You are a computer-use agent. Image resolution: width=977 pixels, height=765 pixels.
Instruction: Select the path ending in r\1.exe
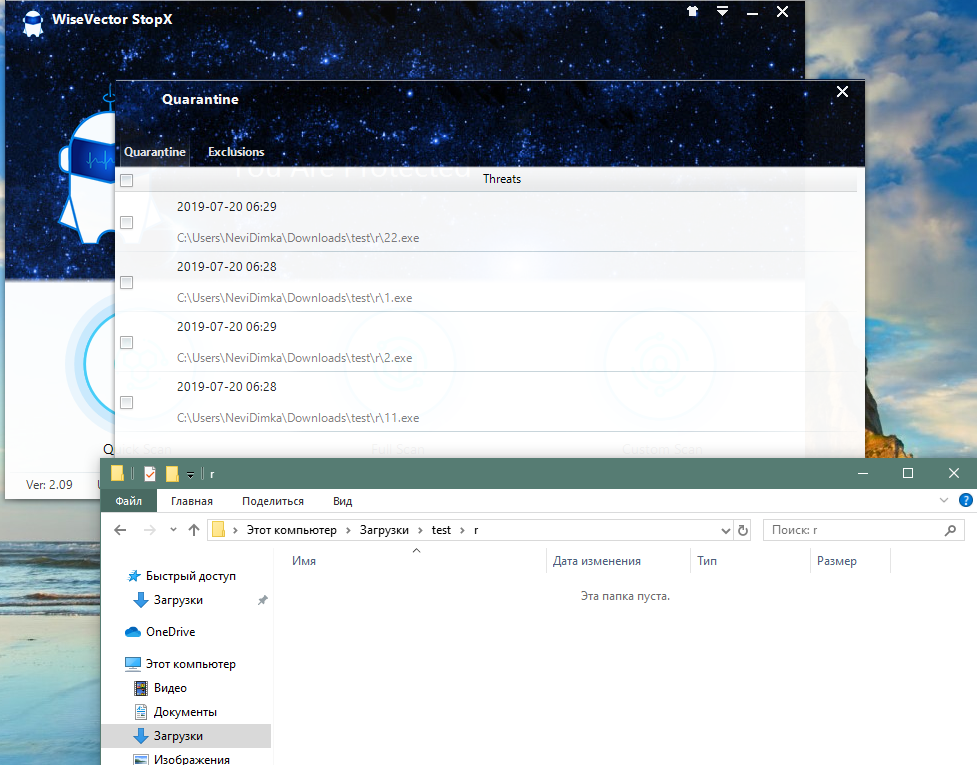pos(295,298)
